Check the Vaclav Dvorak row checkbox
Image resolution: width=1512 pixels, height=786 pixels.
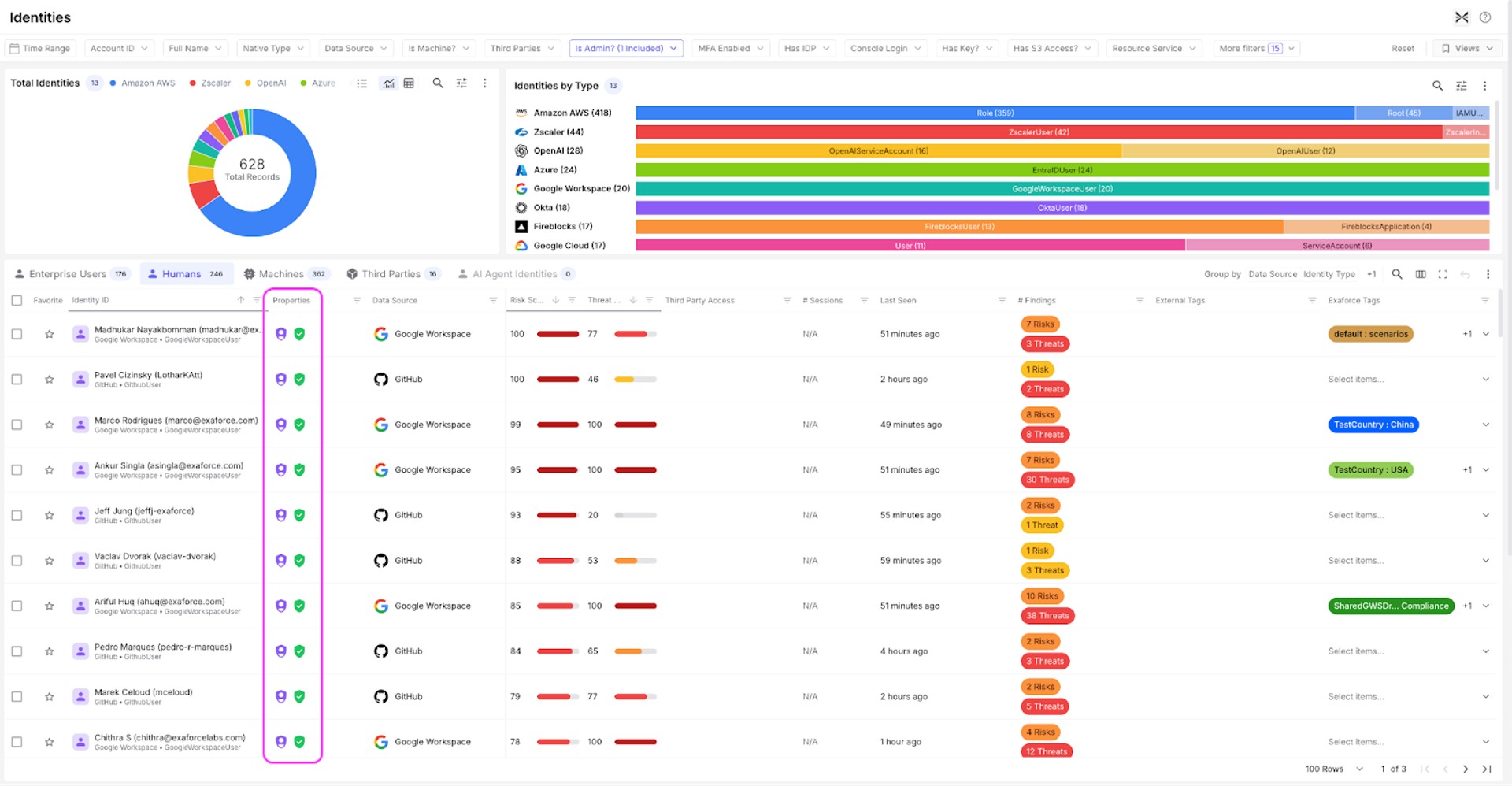17,561
